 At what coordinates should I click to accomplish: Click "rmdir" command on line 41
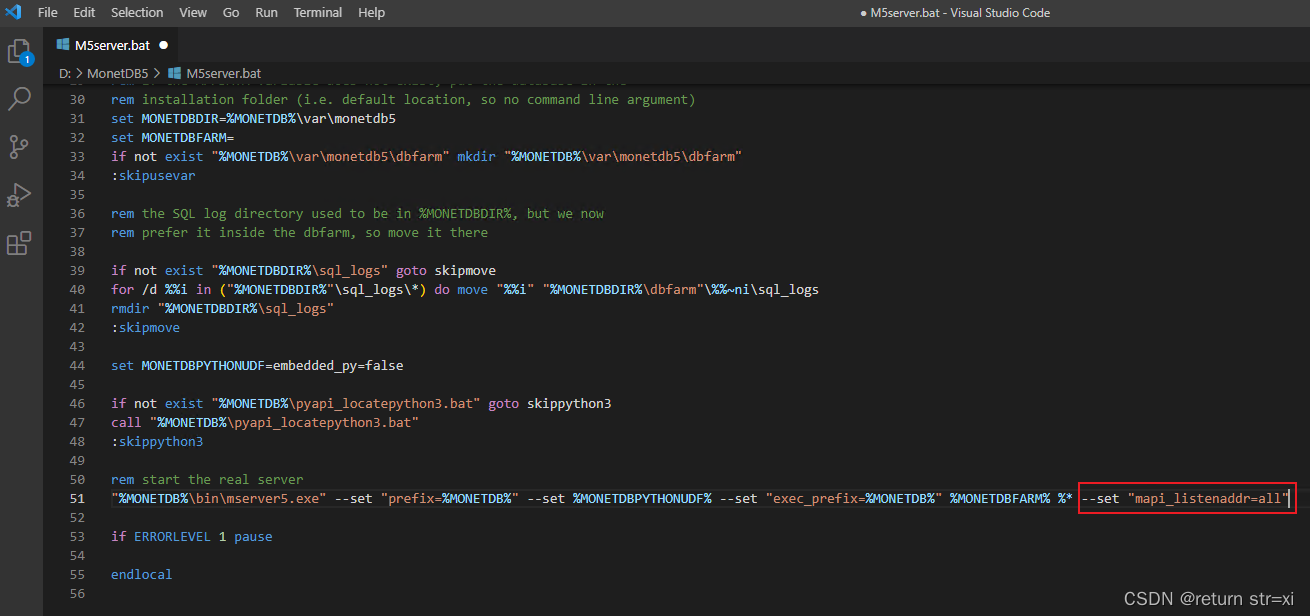pyautogui.click(x=130, y=308)
